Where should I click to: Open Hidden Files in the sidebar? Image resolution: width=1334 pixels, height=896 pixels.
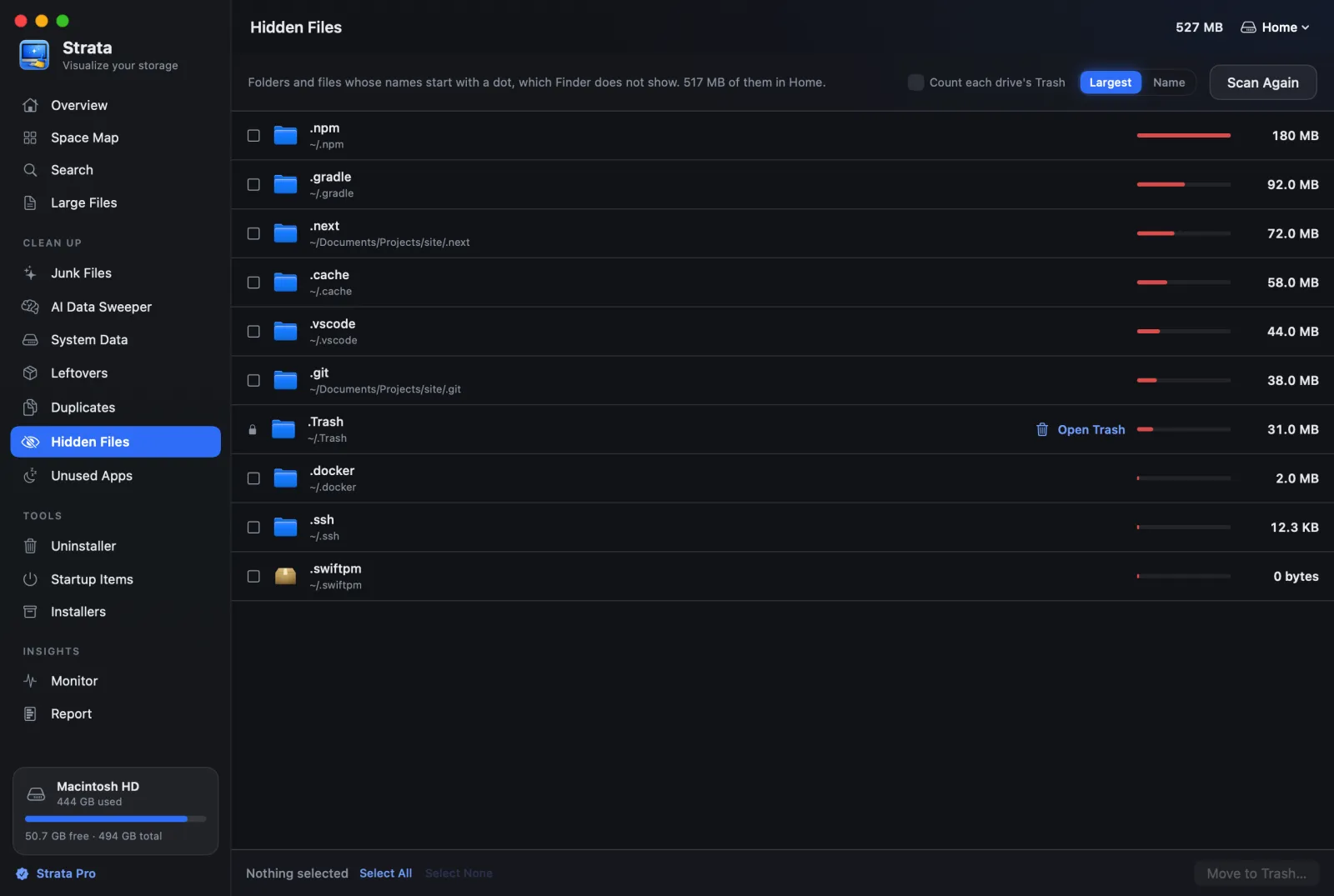(x=115, y=442)
